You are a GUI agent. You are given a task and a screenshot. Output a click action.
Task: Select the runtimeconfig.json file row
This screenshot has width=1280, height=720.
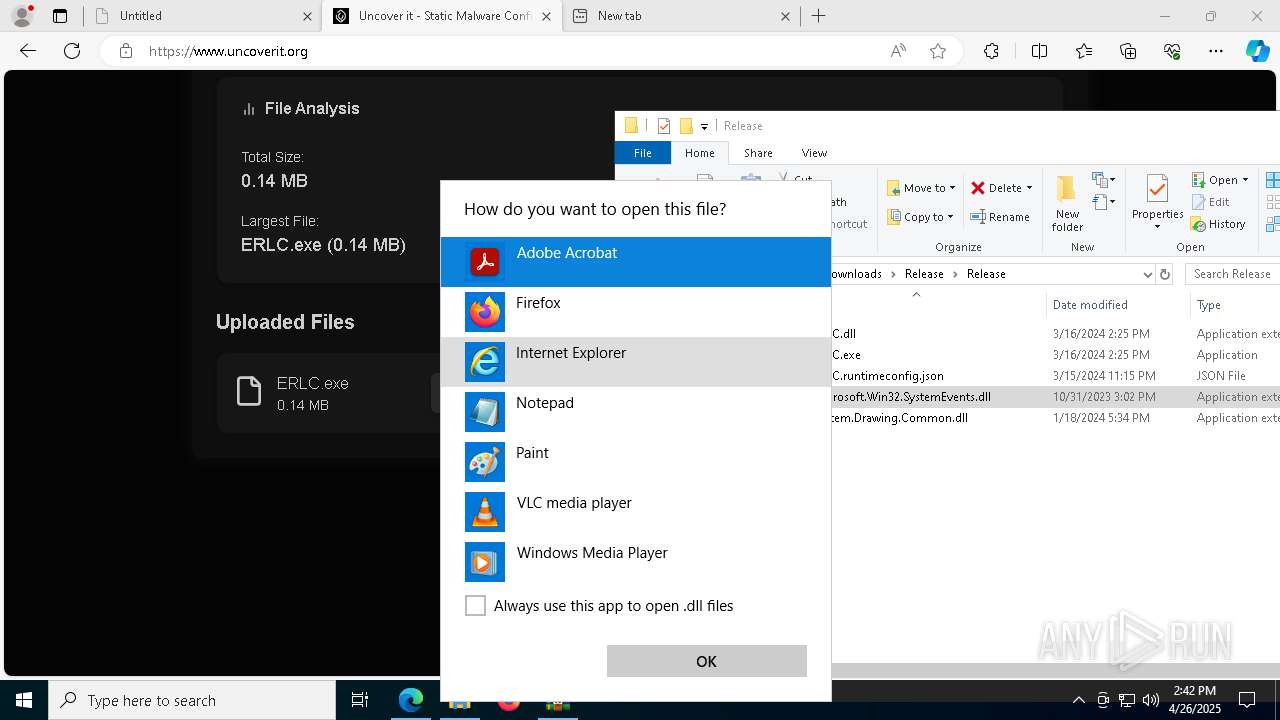pyautogui.click(x=1056, y=376)
